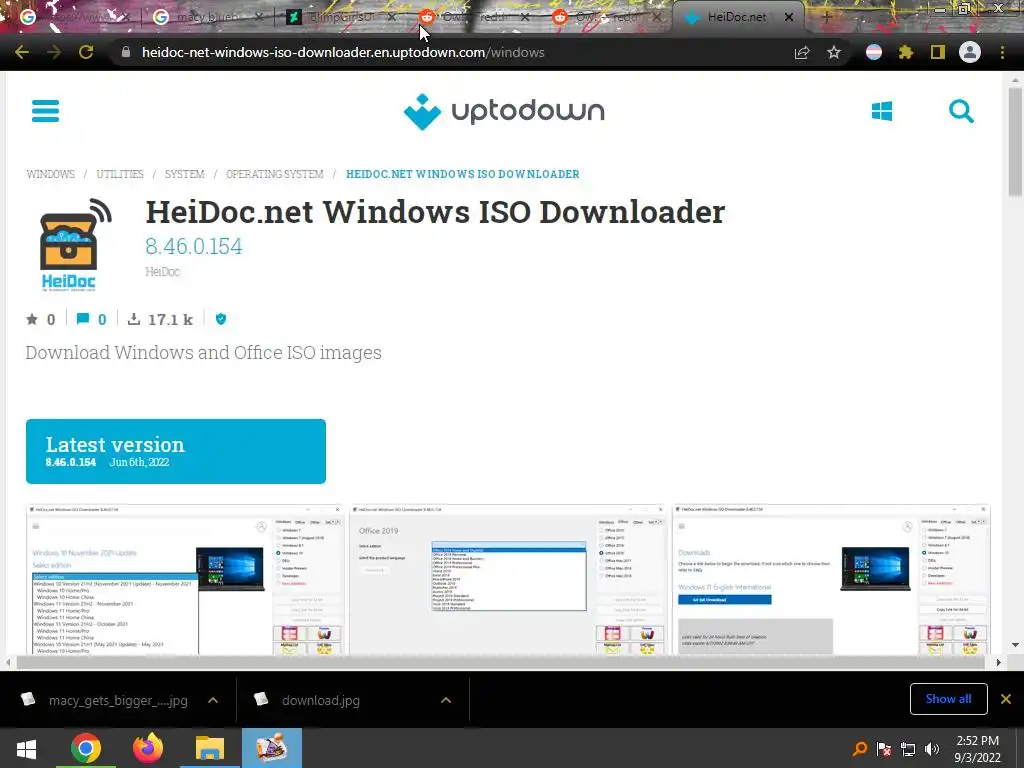Launch Chrome from the taskbar
Viewport: 1024px width, 768px height.
86,748
